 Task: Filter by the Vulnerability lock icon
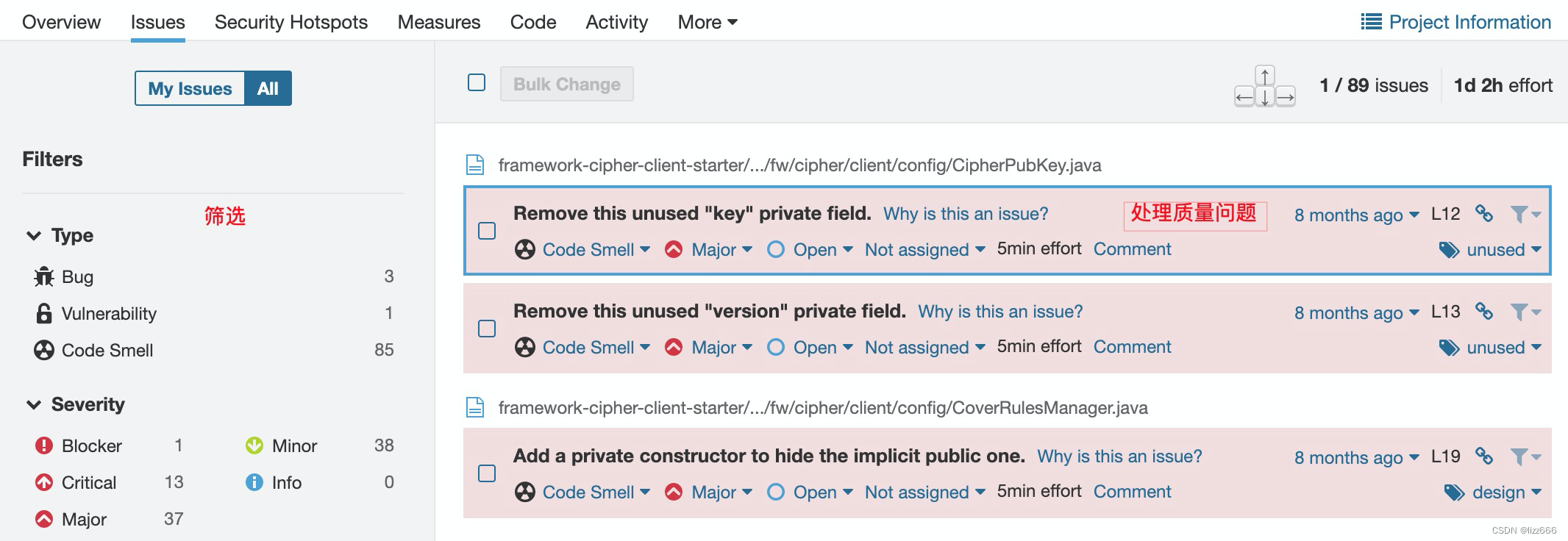(44, 313)
